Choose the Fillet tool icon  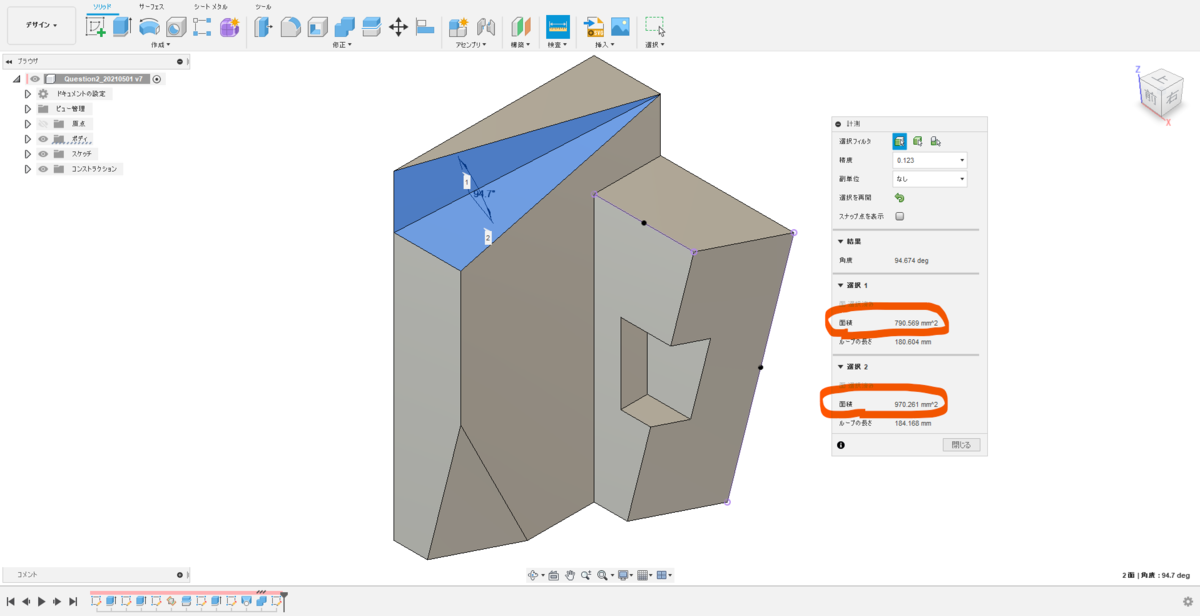point(291,27)
